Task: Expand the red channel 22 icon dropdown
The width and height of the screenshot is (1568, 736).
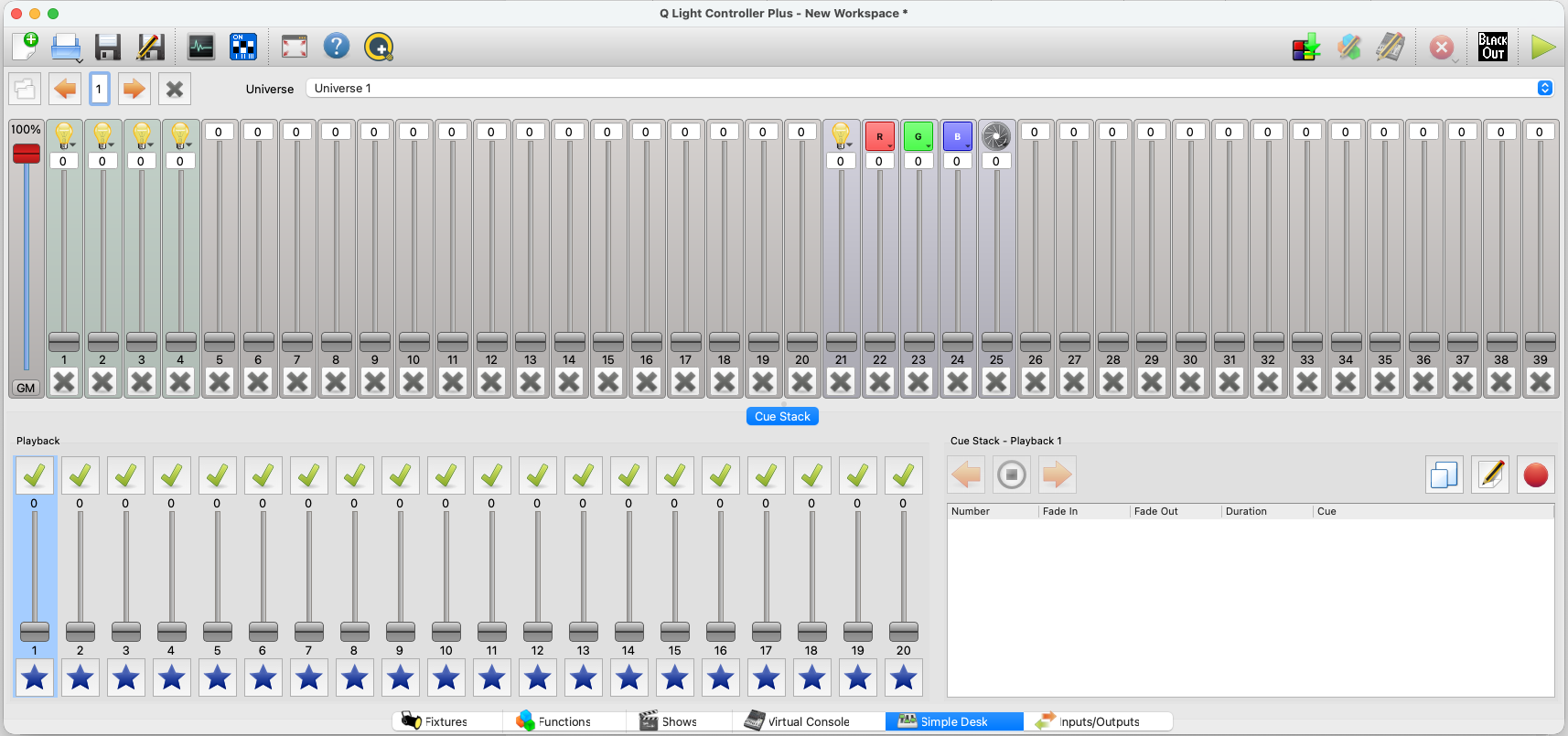Action: point(890,145)
